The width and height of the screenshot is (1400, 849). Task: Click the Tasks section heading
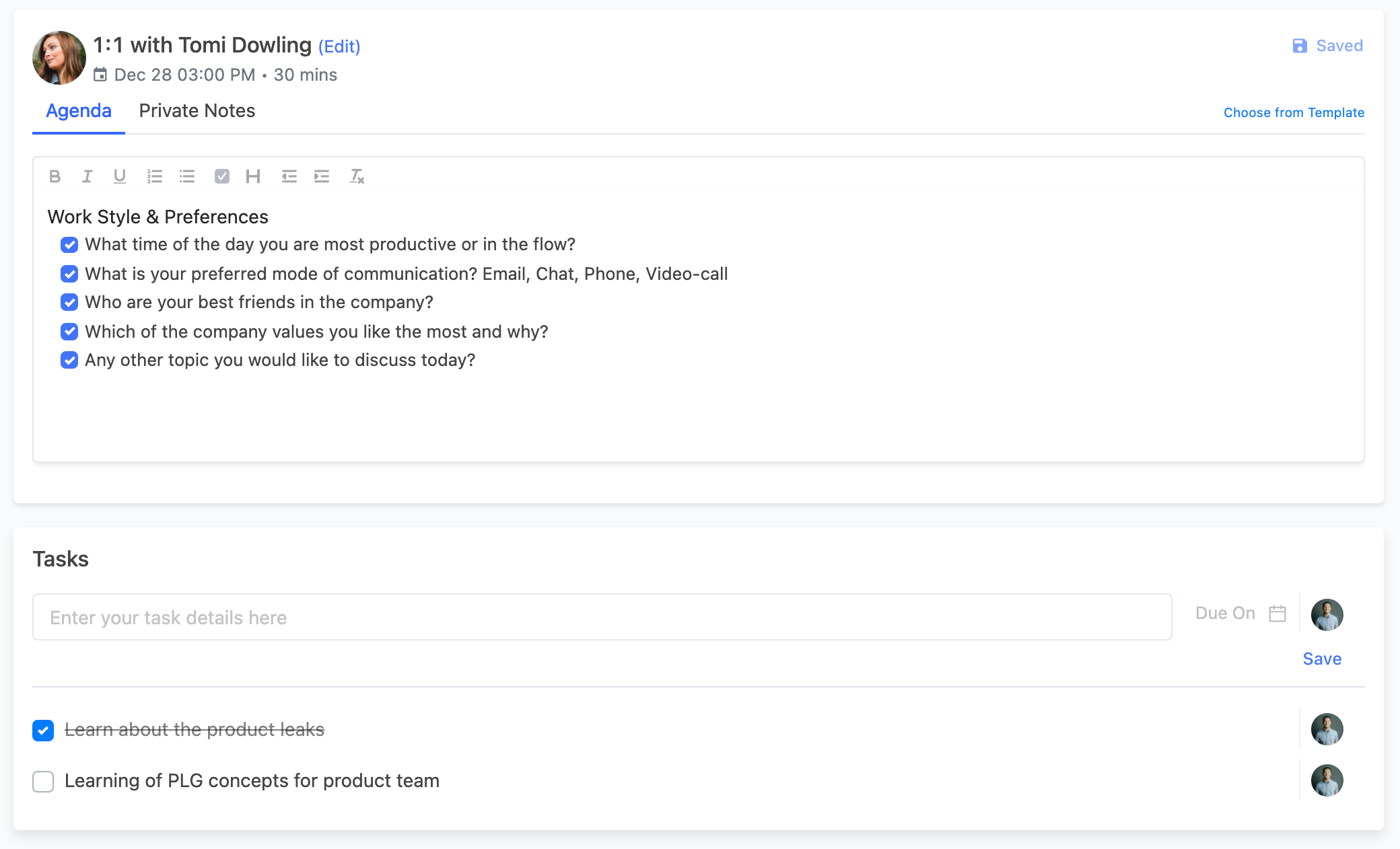(x=61, y=559)
